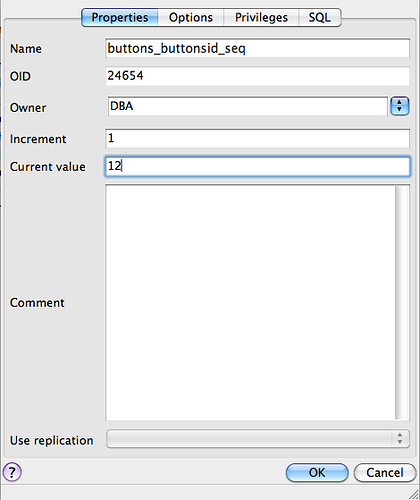
Task: Click the Use replication label
Action: pyautogui.click(x=52, y=440)
